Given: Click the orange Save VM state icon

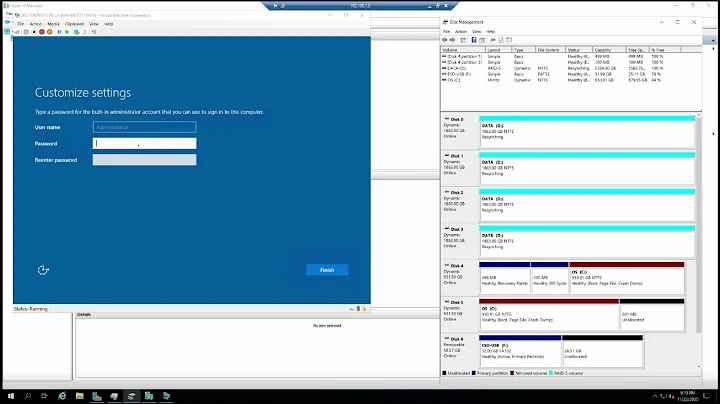Looking at the screenshot, I should (x=50, y=32).
